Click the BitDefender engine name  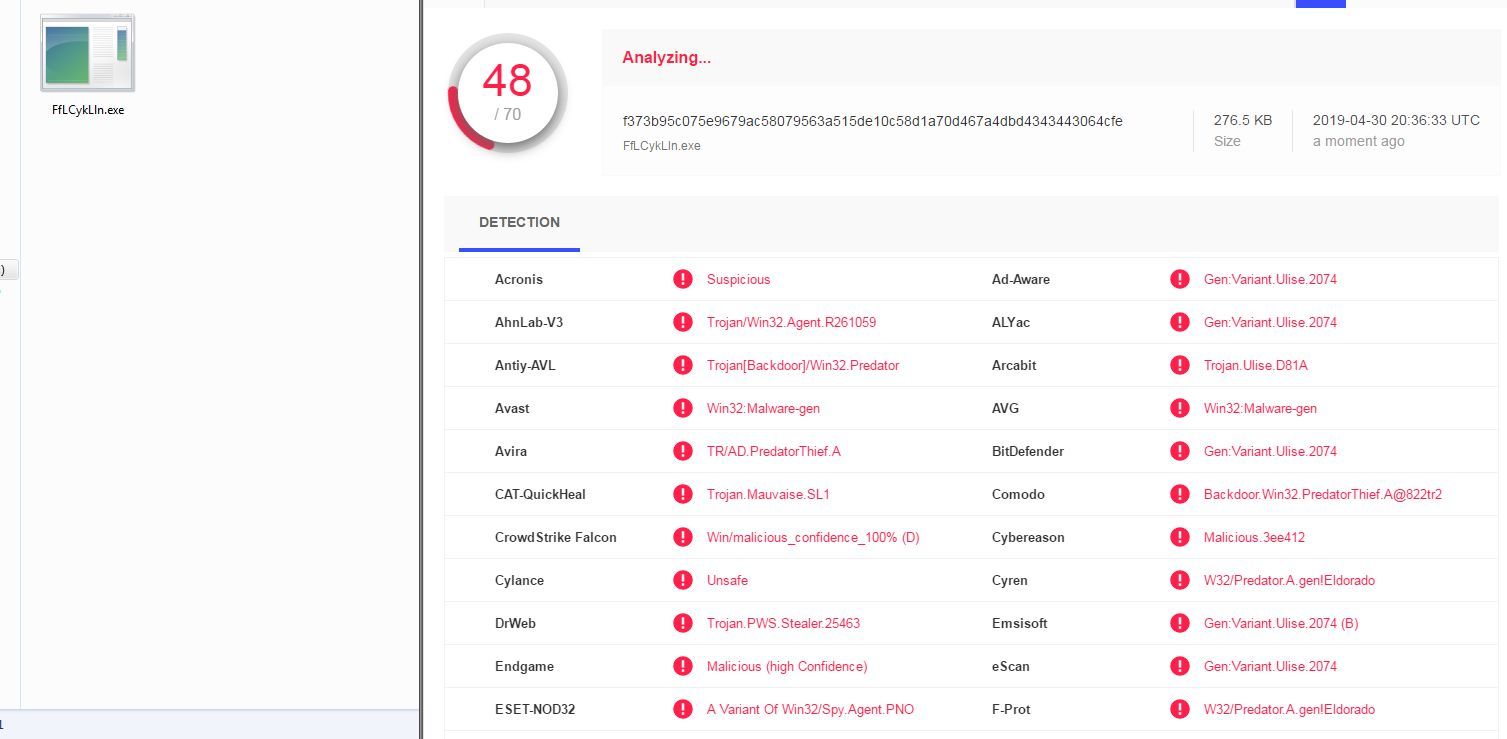coord(1028,452)
